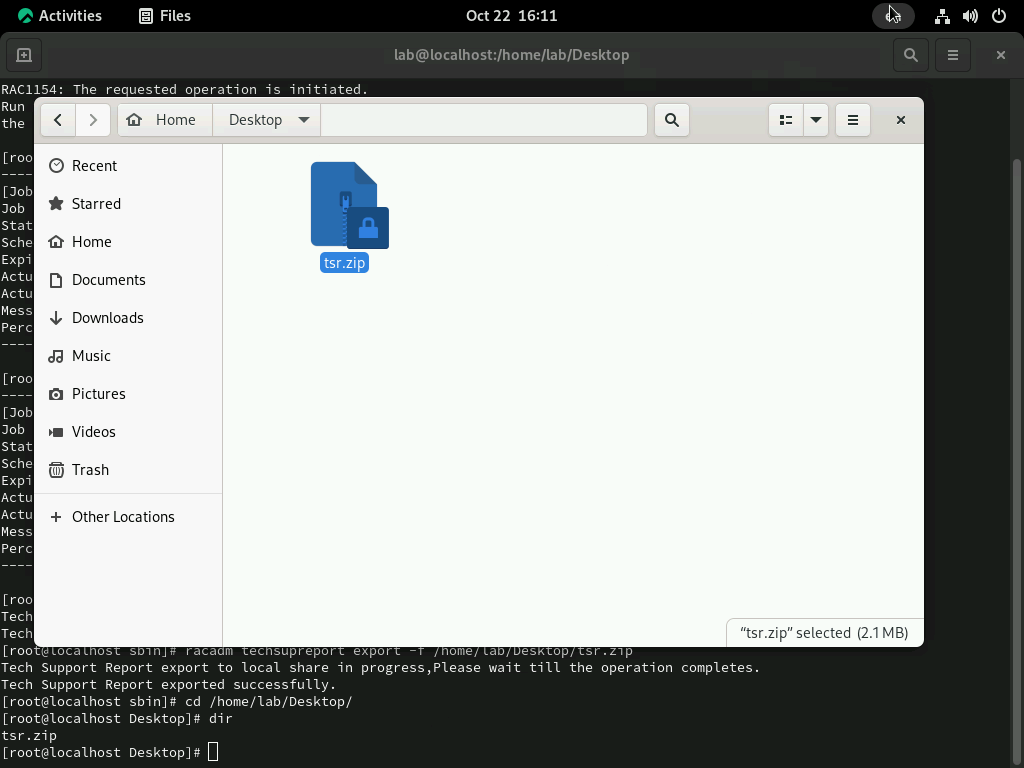Open Recent in the sidebar
This screenshot has height=768, width=1024.
[x=128, y=166]
